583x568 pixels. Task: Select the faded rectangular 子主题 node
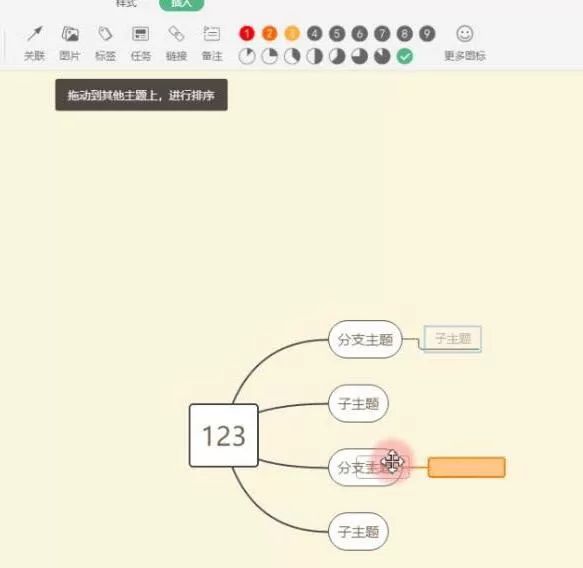(452, 339)
